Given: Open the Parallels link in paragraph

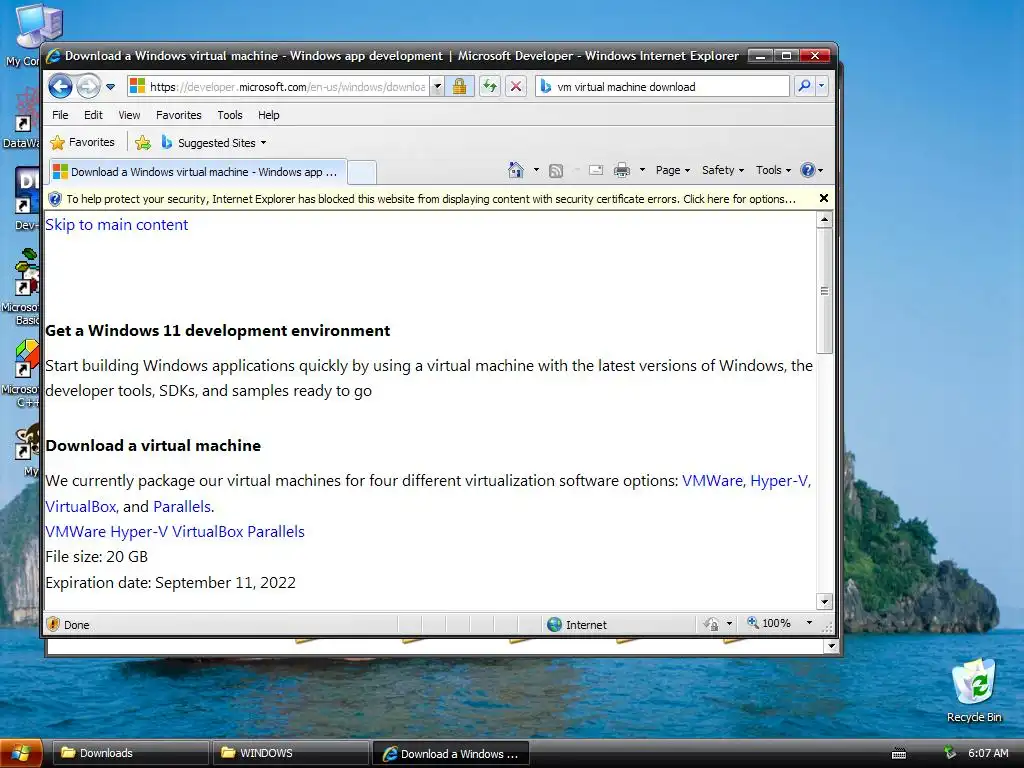Looking at the screenshot, I should pos(182,507).
